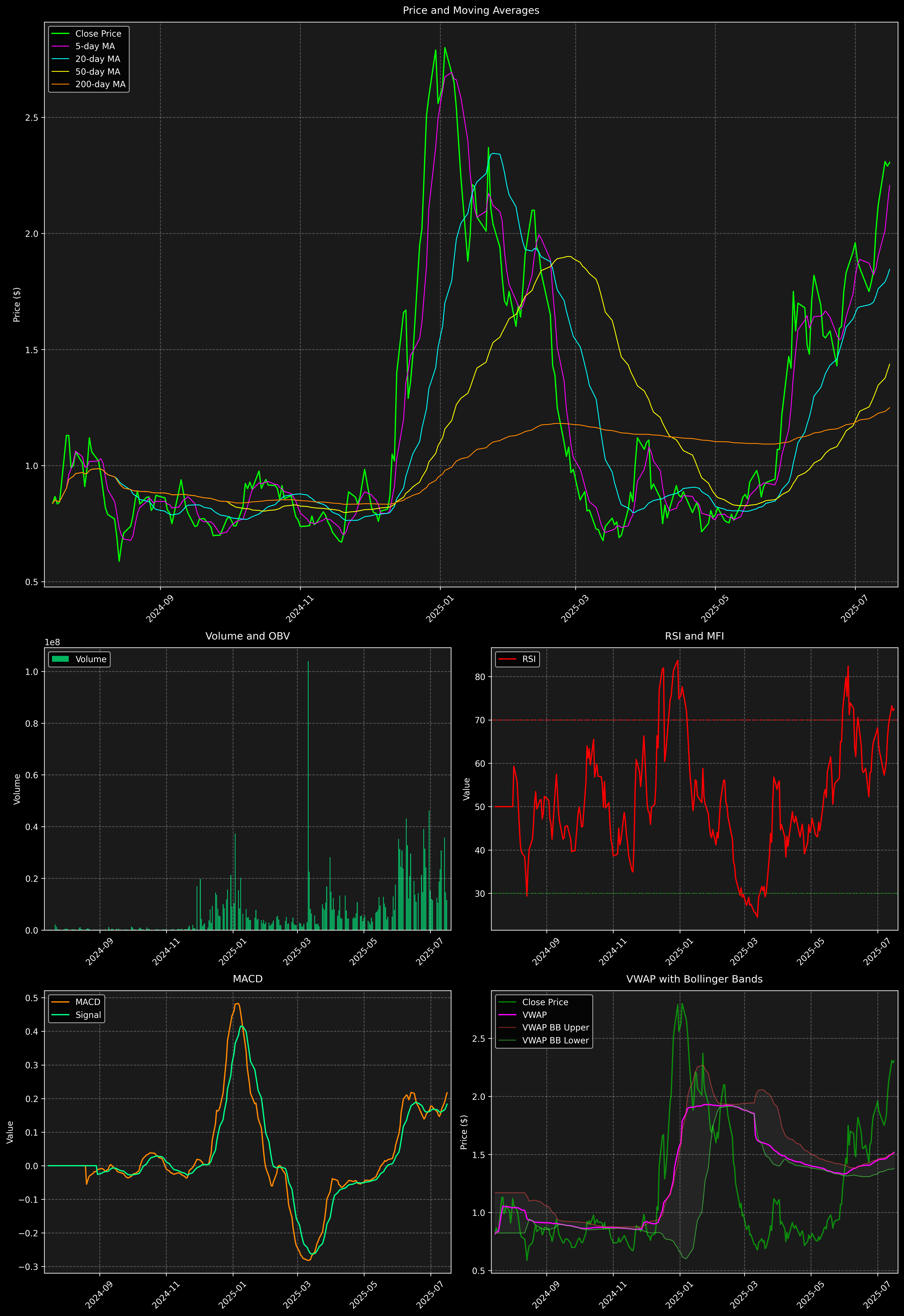Click the '30' tick on the RSI chart y-axis
The image size is (904, 1316).
(480, 894)
